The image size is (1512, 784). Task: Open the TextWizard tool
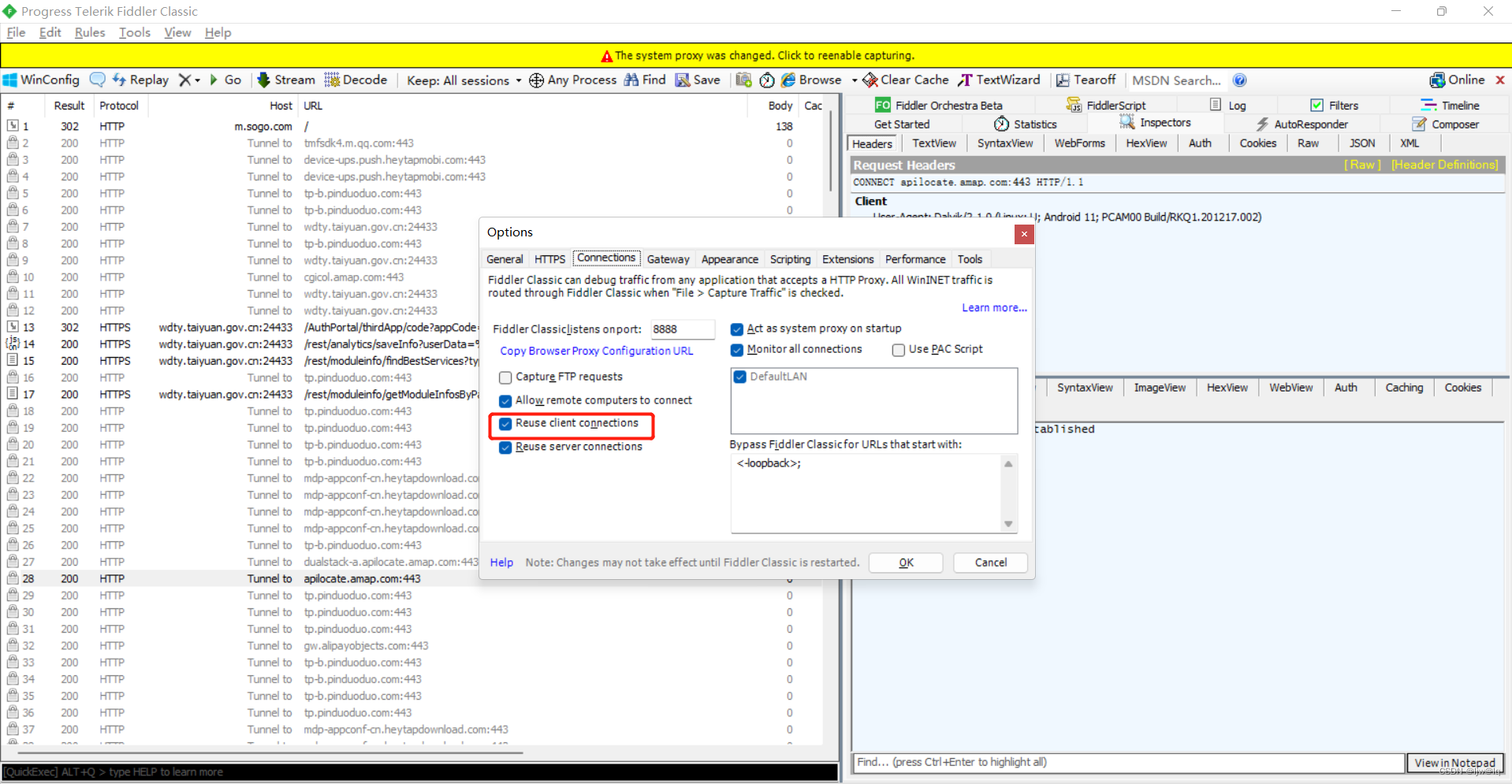(x=1000, y=80)
